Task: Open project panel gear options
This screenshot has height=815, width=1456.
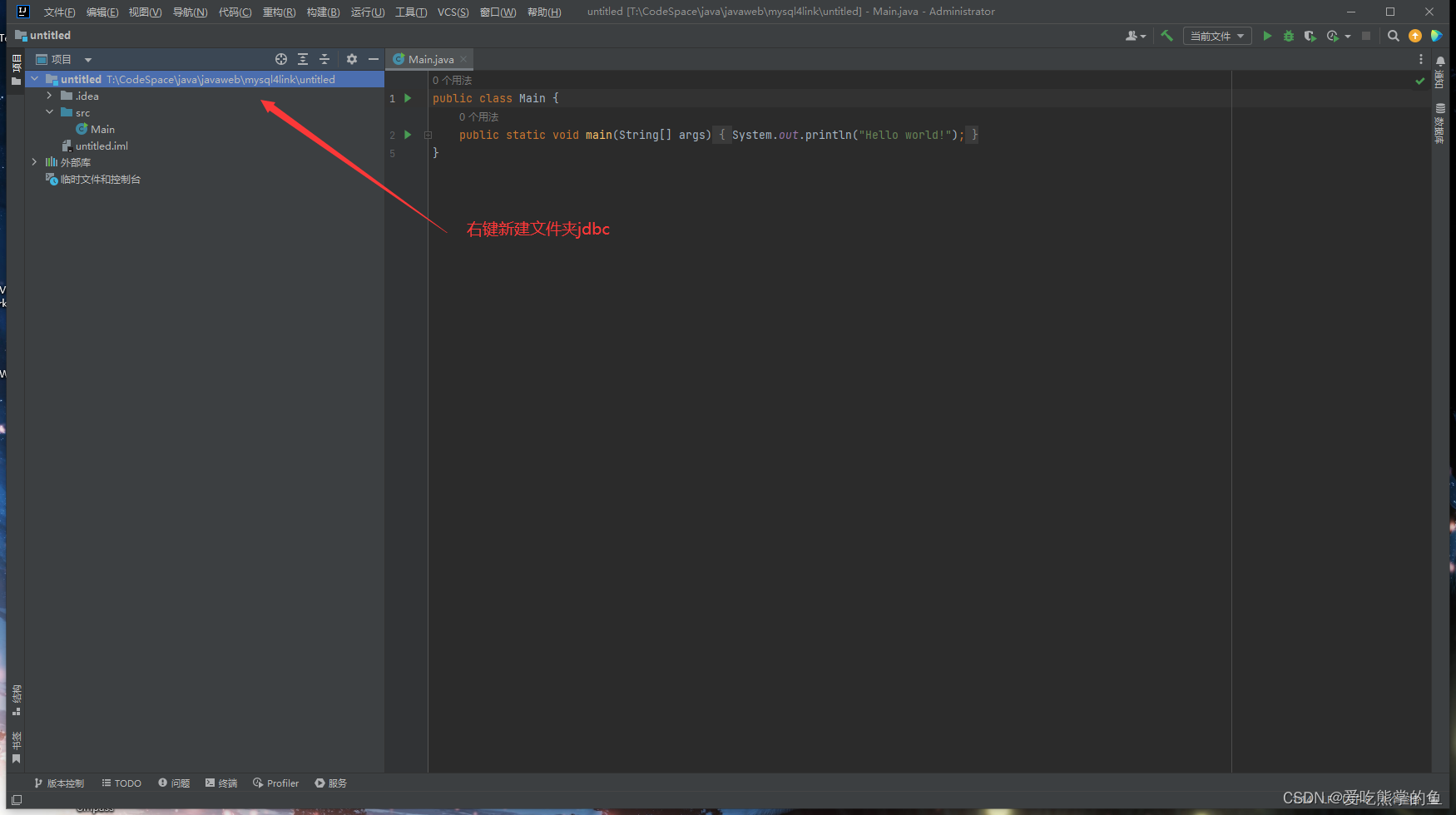Action: (352, 59)
